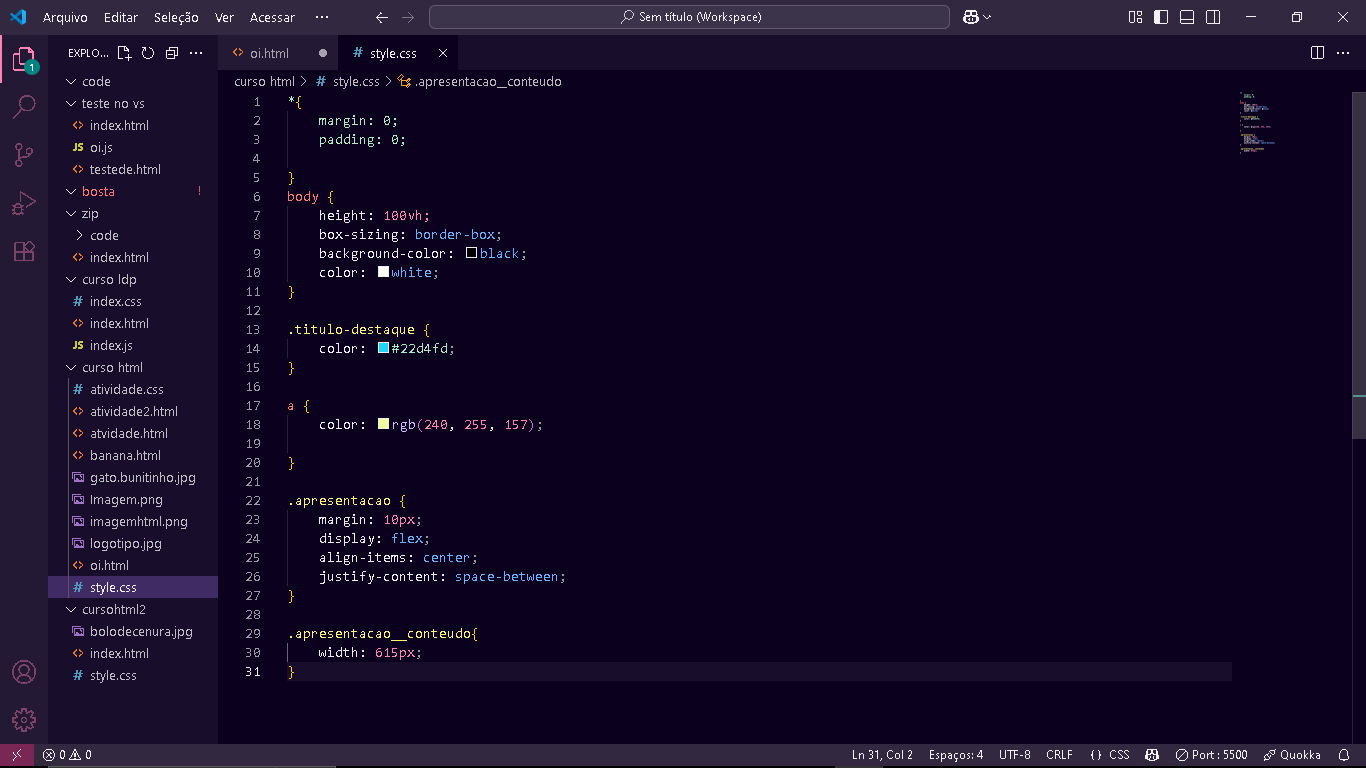
Task: Open the Explorer view in activity bar
Action: 24,59
